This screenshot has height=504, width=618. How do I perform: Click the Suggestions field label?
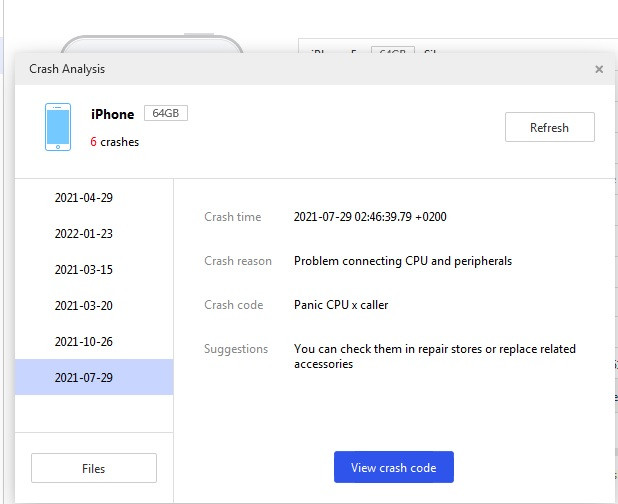coord(236,349)
